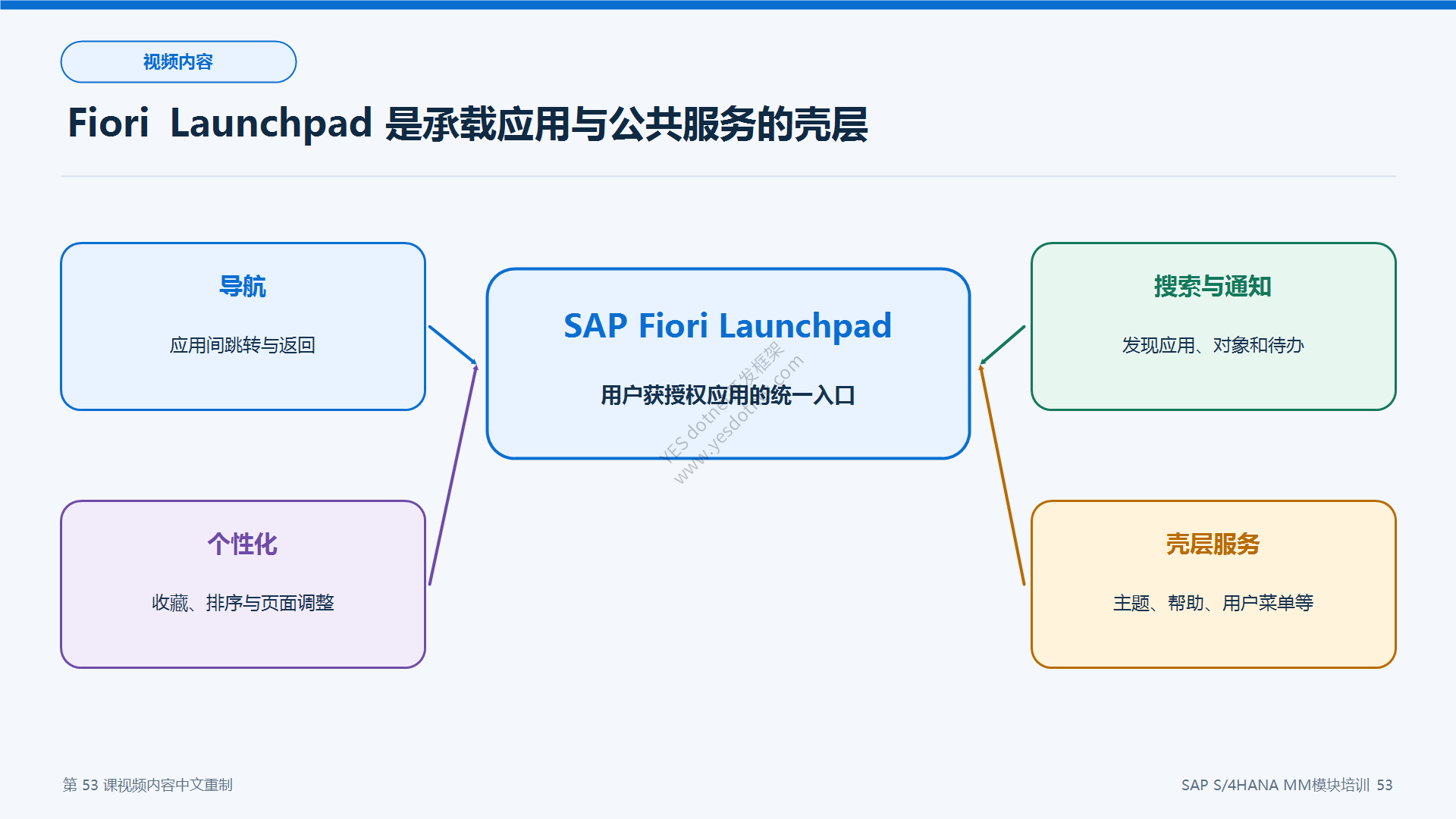
Task: Click the 壳层服务 card heading
Action: 1213,544
